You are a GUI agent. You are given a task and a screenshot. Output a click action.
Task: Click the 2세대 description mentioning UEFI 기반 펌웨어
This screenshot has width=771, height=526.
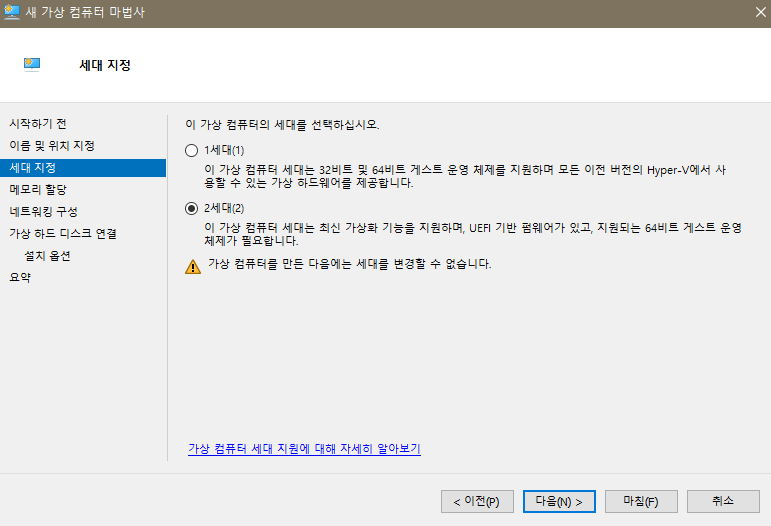coord(473,234)
